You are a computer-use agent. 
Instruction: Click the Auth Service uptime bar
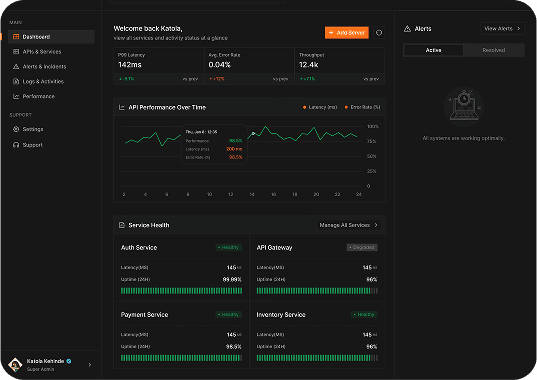[181, 291]
